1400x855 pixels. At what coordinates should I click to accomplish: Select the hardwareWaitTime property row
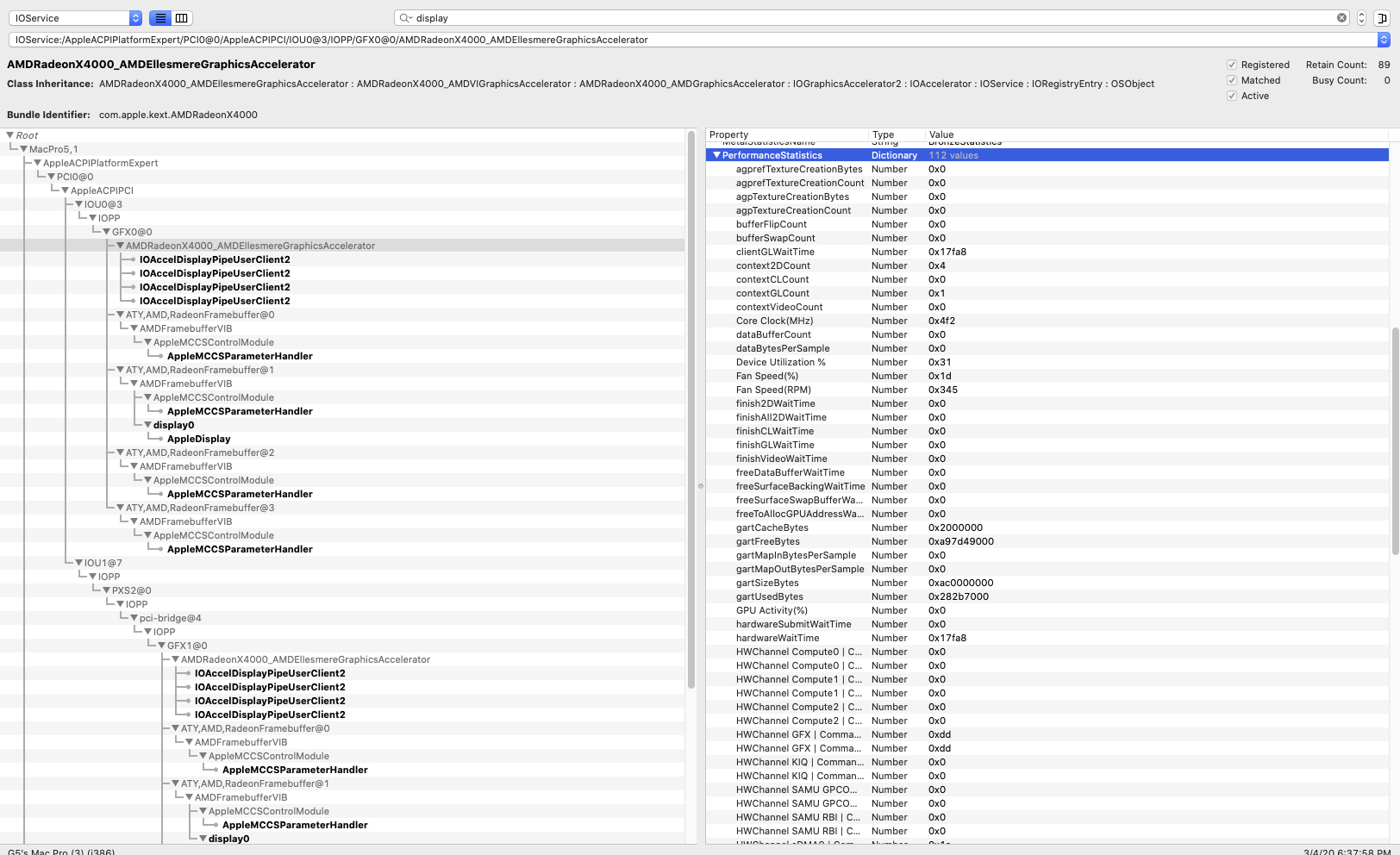(1047, 638)
